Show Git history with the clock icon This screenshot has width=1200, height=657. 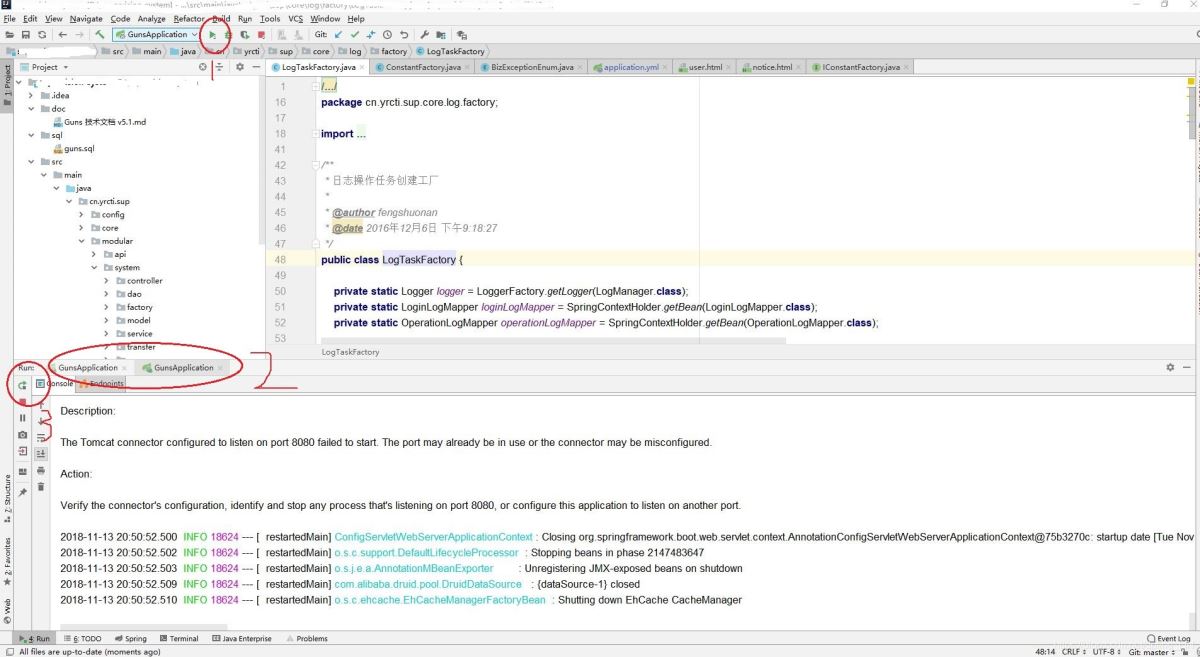pos(387,34)
